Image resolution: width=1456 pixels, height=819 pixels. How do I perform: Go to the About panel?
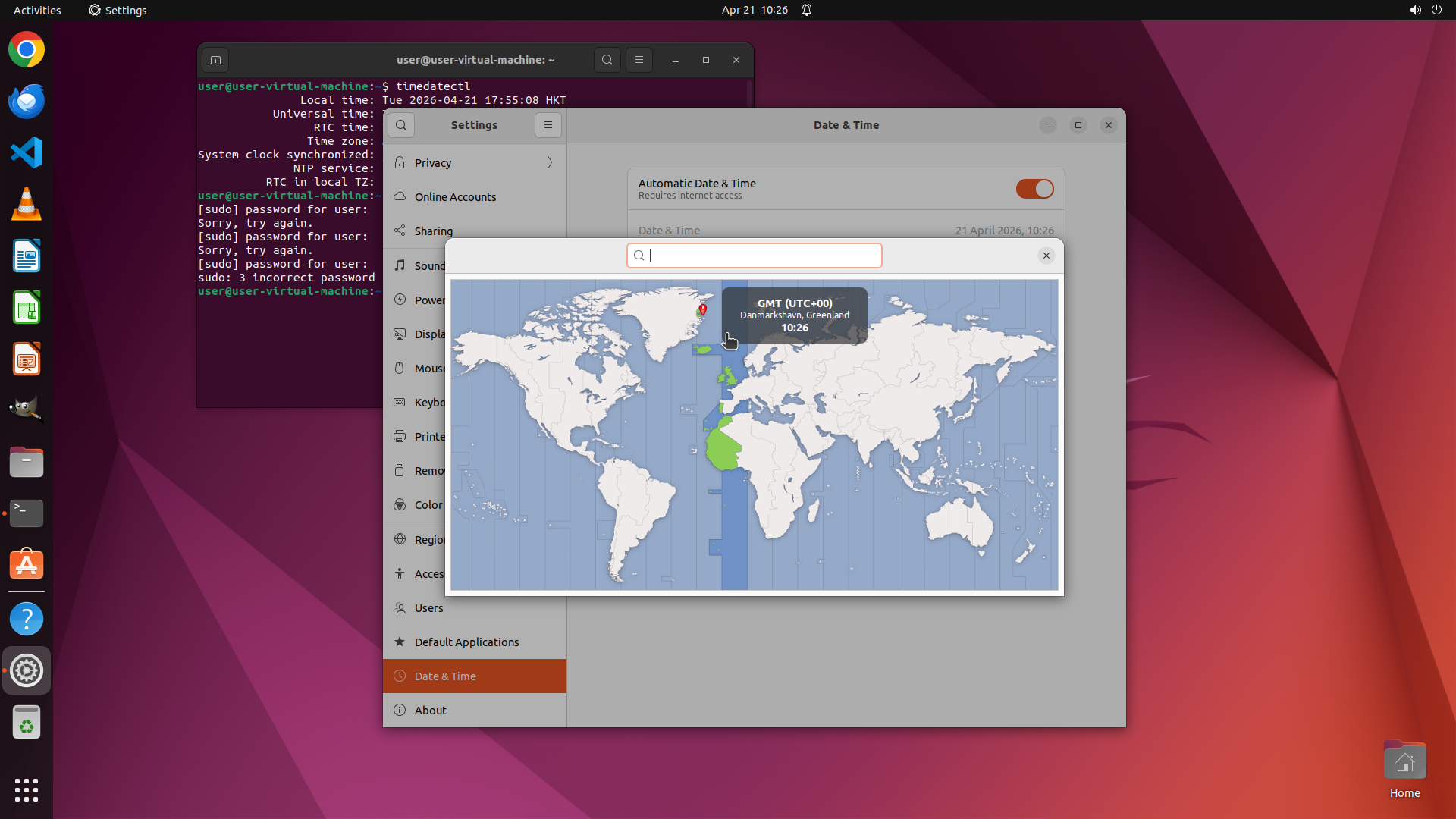430,711
